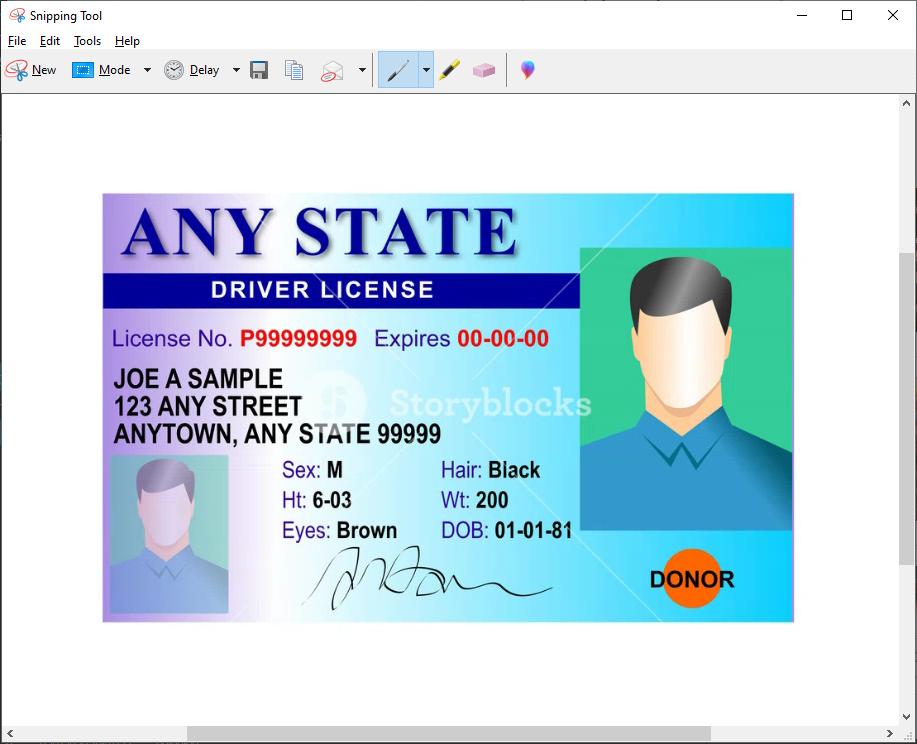Screen dimensions: 917x744
Task: Click the New snip scissors icon
Action: (x=17, y=70)
